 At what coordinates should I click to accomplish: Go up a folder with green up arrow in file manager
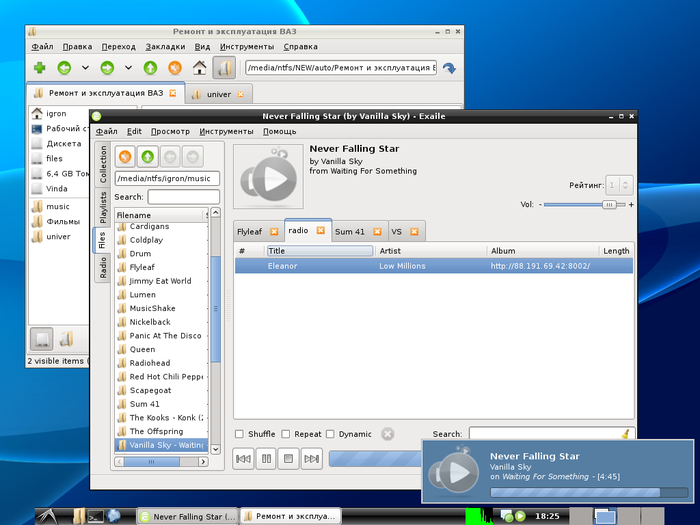tap(150, 68)
